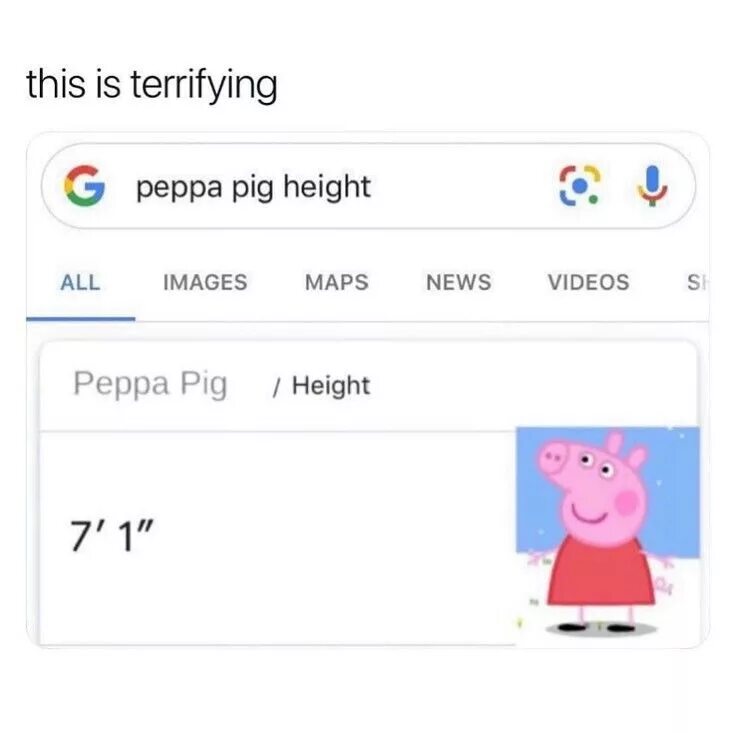733x733 pixels.
Task: Open Google Lens camera search
Action: (x=580, y=186)
